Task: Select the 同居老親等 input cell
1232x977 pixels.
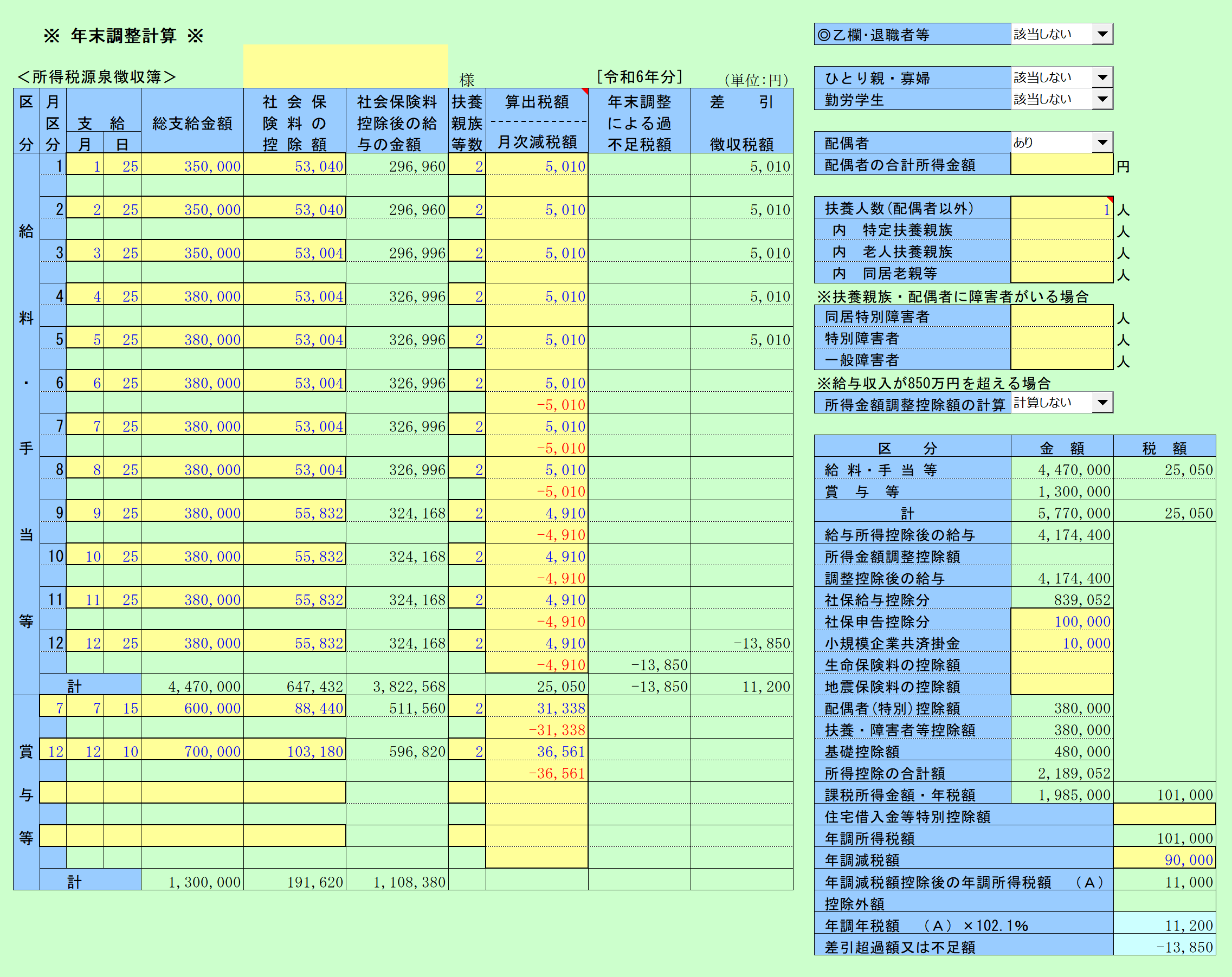Action: (1062, 273)
